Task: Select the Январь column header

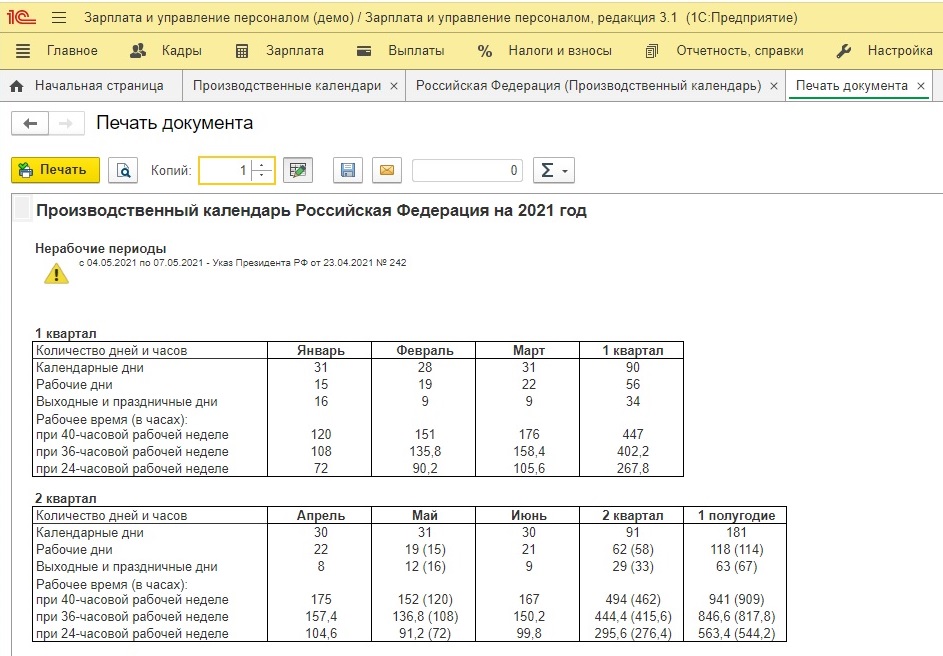Action: (x=321, y=351)
